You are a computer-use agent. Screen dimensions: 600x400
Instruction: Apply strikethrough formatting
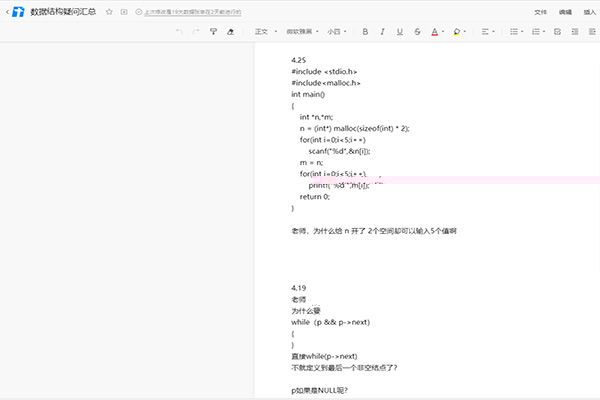418,32
